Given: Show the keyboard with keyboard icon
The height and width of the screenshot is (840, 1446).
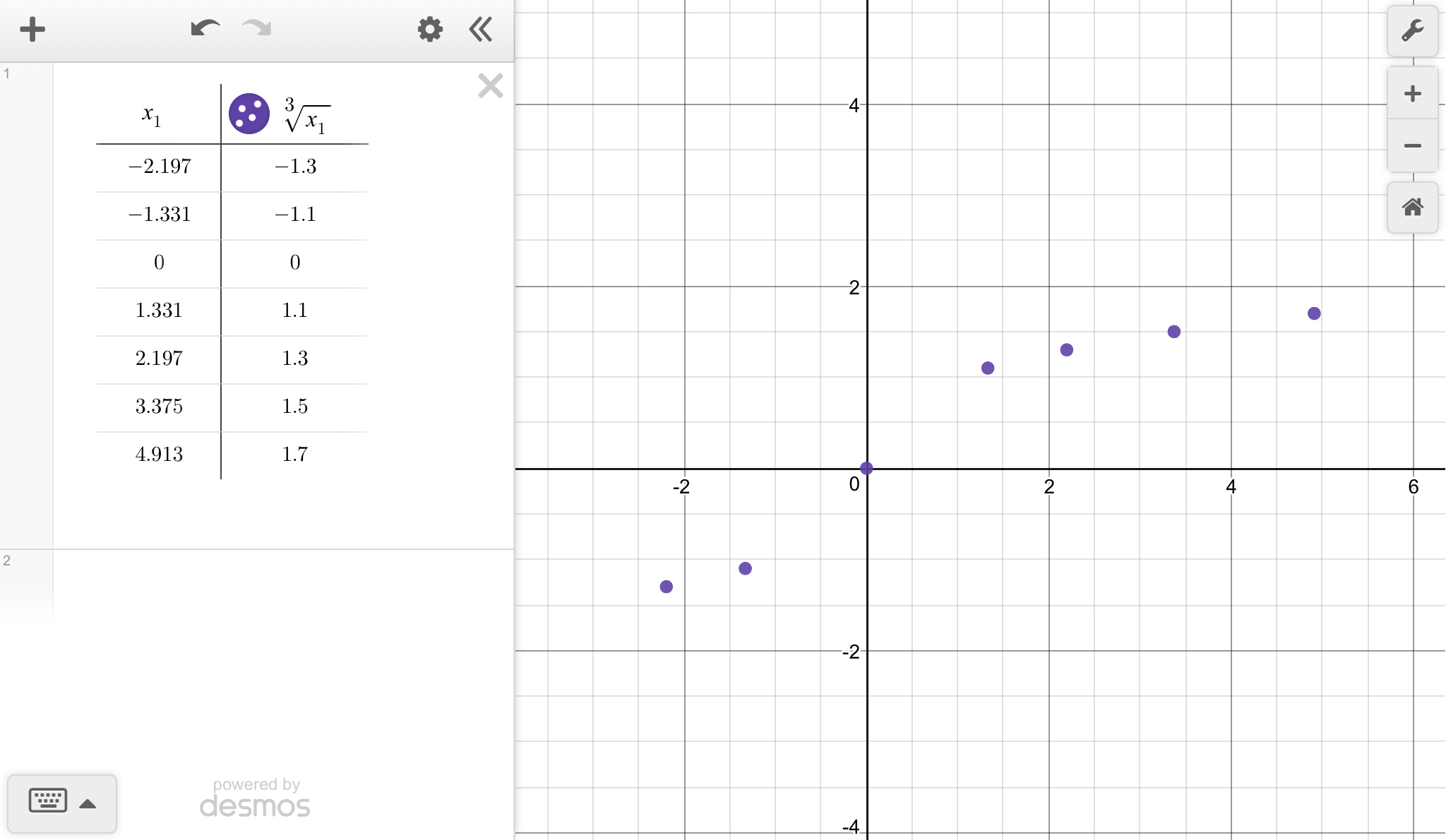Looking at the screenshot, I should click(x=48, y=800).
